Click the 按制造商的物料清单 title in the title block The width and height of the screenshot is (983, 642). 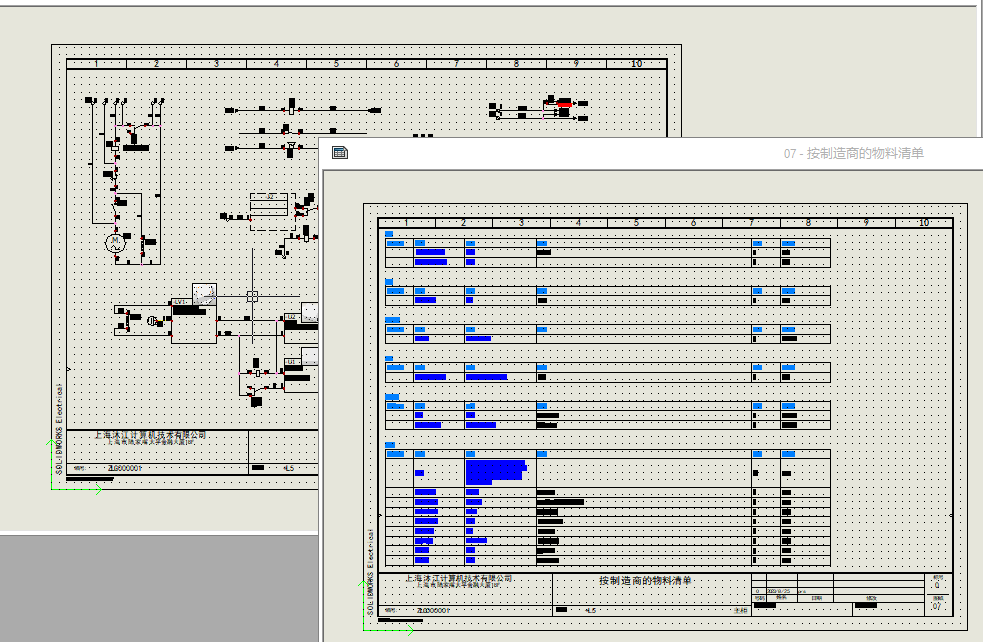(x=648, y=579)
